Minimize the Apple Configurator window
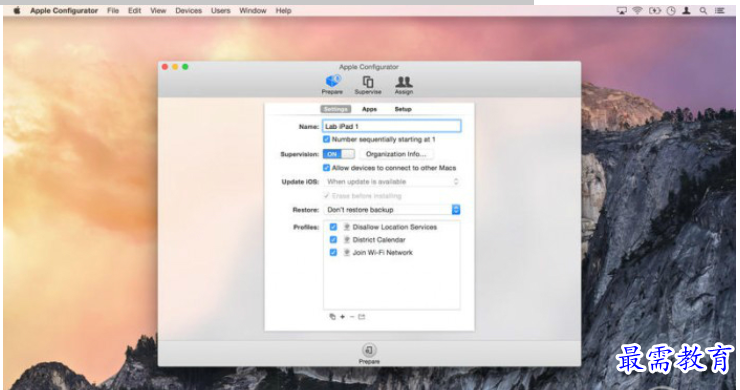Image resolution: width=740 pixels, height=390 pixels. coord(175,67)
